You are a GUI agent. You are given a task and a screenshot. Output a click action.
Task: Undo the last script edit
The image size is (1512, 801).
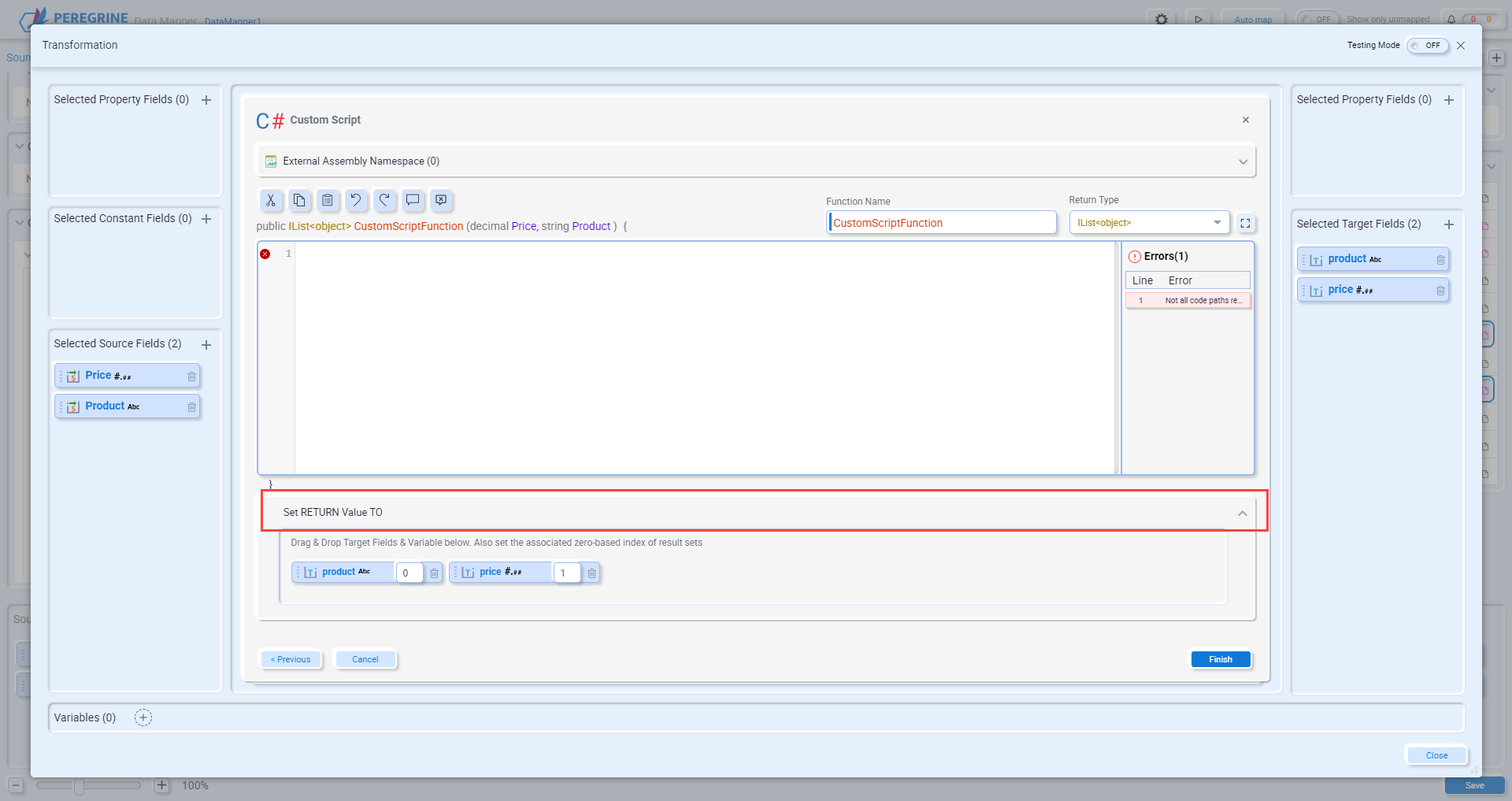click(356, 200)
